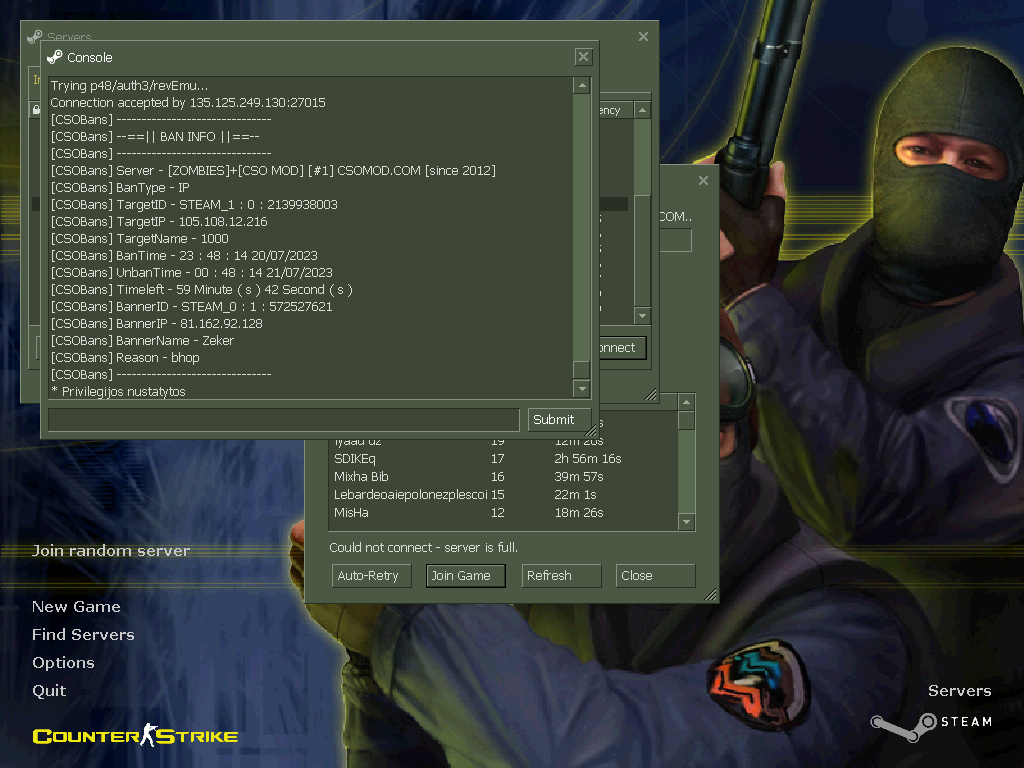Close the server info dialog with X
This screenshot has width=1024, height=768.
[703, 181]
